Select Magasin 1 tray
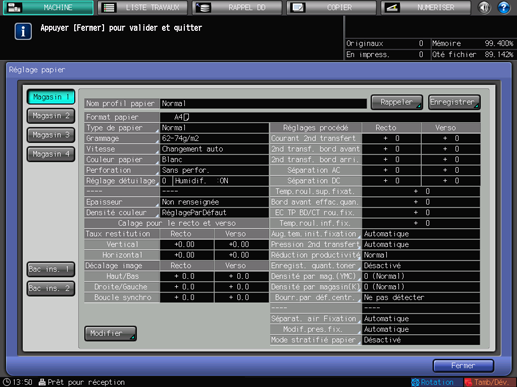The image size is (517, 387). click(x=51, y=97)
